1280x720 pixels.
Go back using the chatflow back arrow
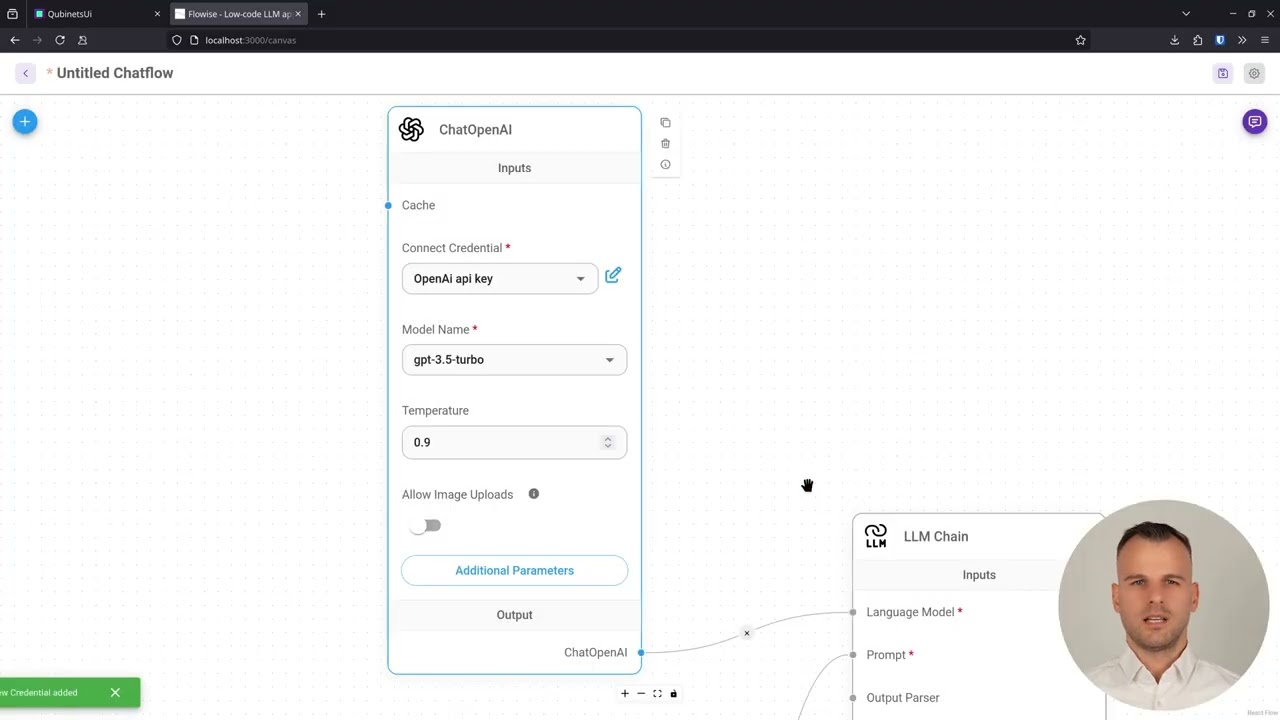[26, 73]
